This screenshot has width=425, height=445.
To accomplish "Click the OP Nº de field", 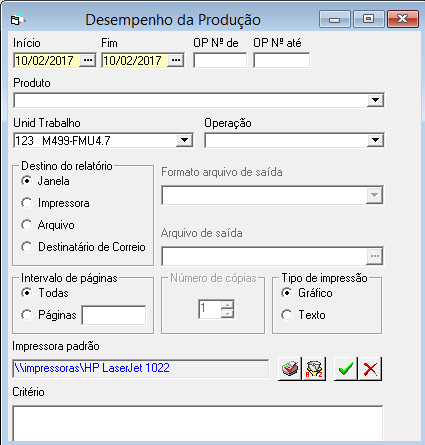I will (x=220, y=60).
